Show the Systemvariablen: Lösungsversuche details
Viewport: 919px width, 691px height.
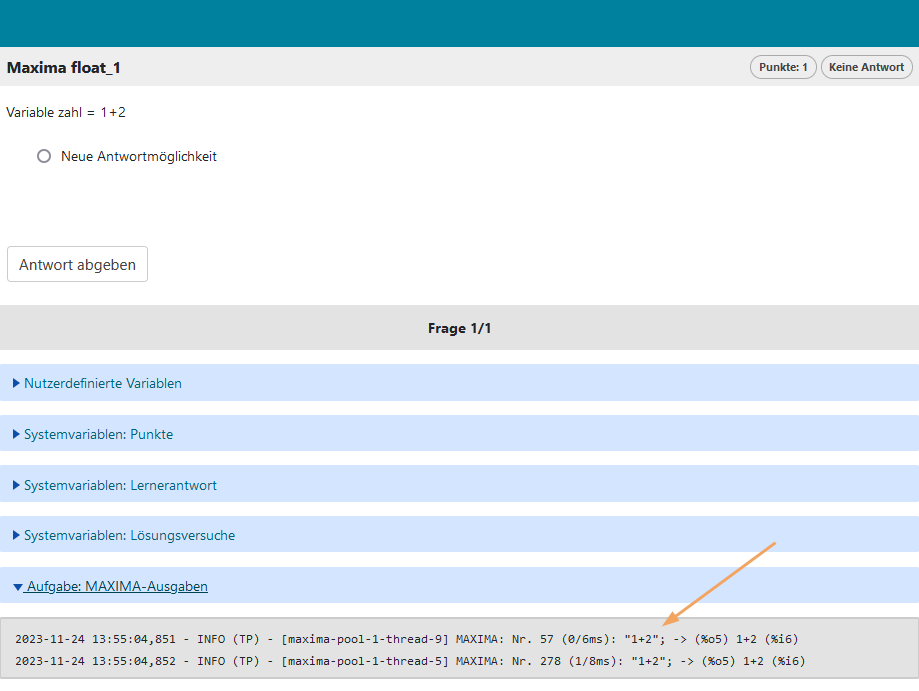pyautogui.click(x=129, y=535)
